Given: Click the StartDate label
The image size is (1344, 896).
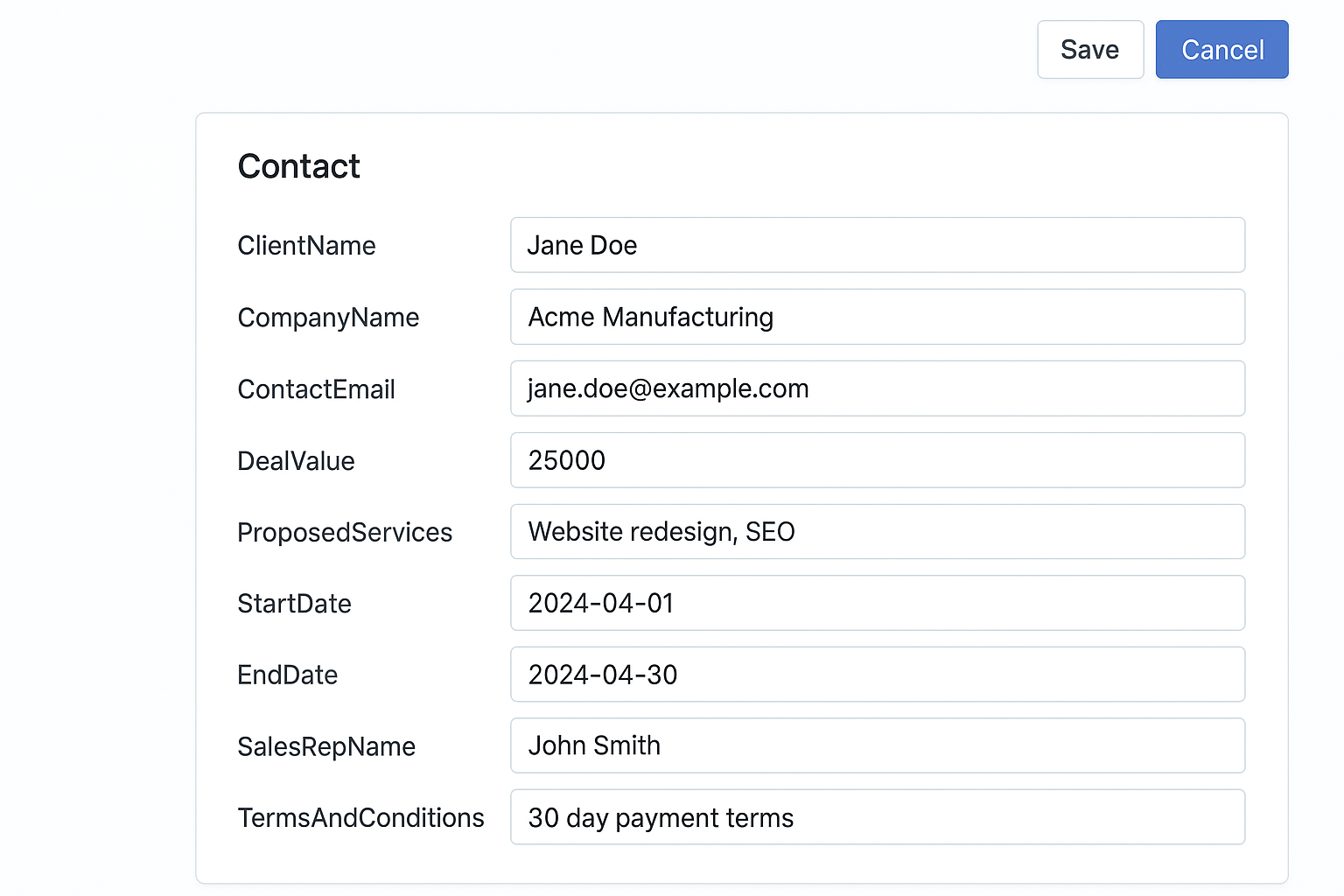Looking at the screenshot, I should 294,604.
